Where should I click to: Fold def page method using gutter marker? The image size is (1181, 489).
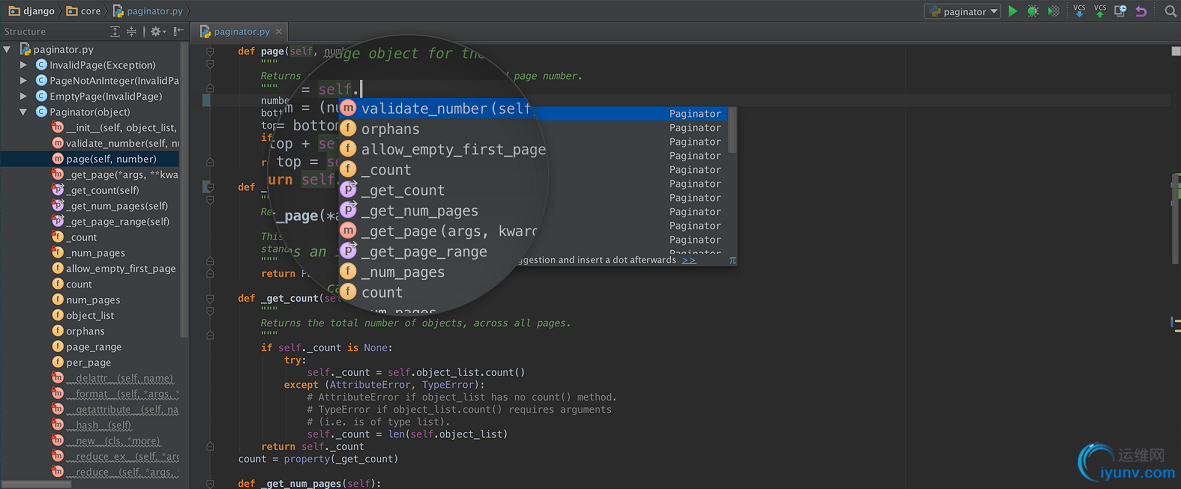pyautogui.click(x=210, y=51)
